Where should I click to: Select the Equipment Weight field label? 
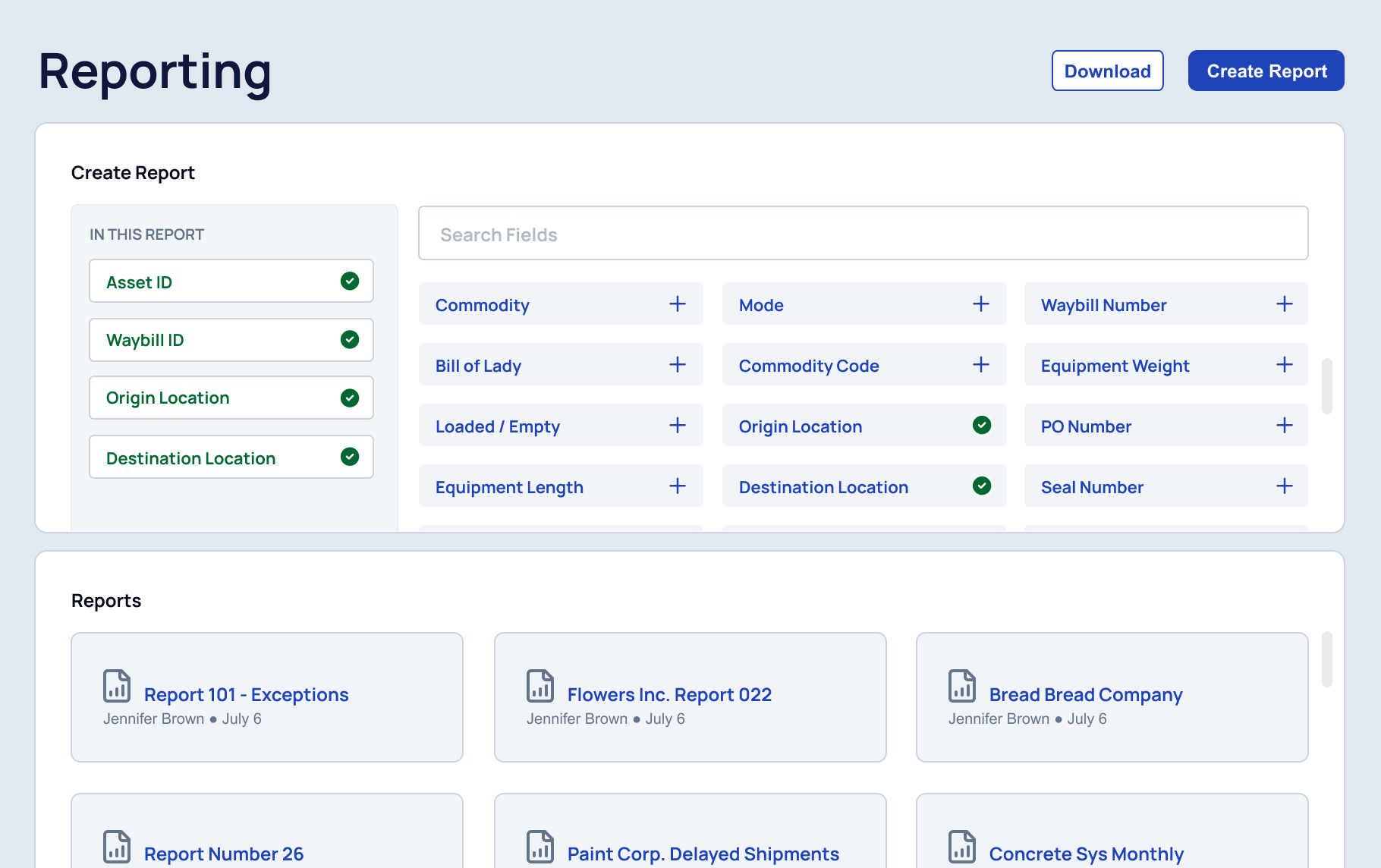click(1115, 366)
